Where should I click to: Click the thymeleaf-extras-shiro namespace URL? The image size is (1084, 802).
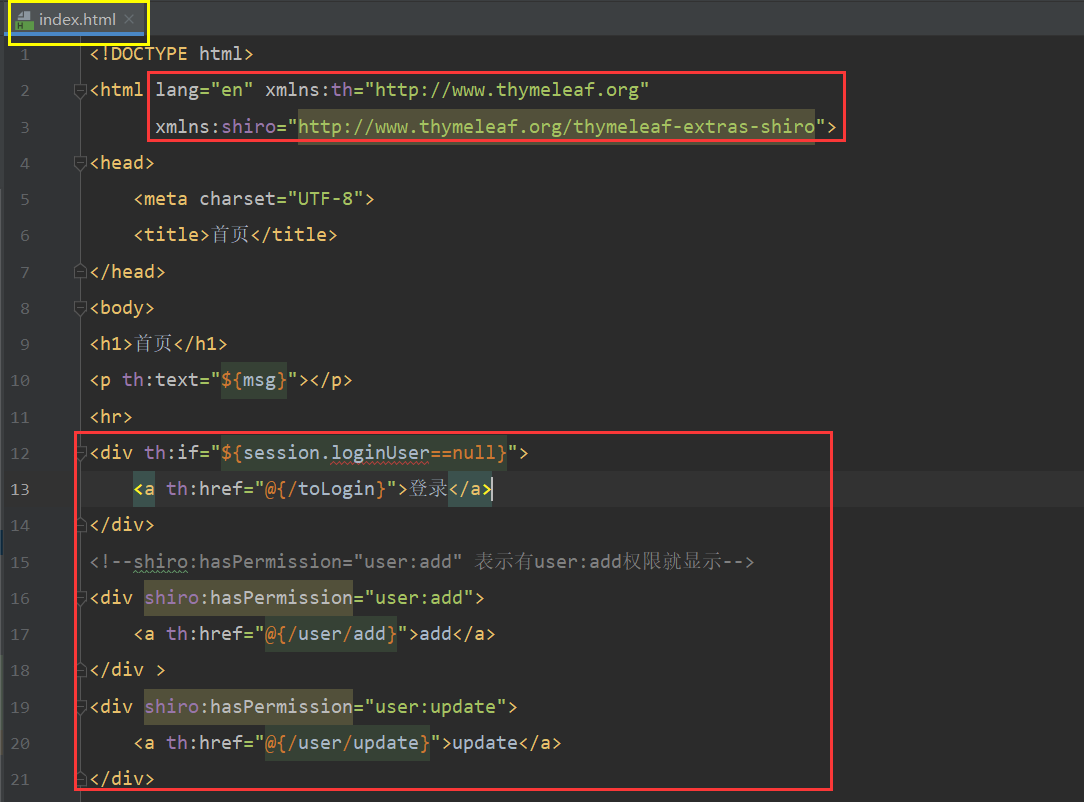[556, 127]
